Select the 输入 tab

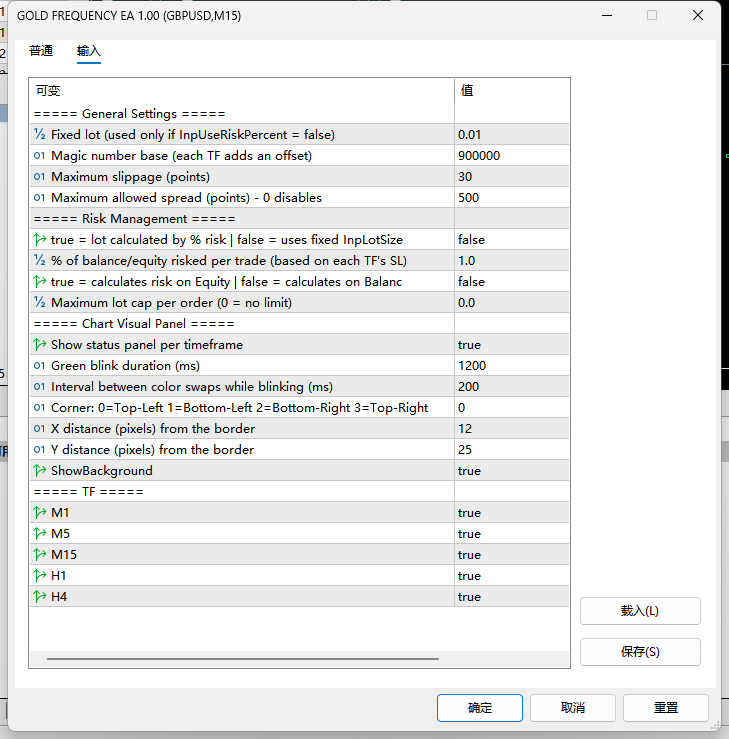pyautogui.click(x=89, y=51)
